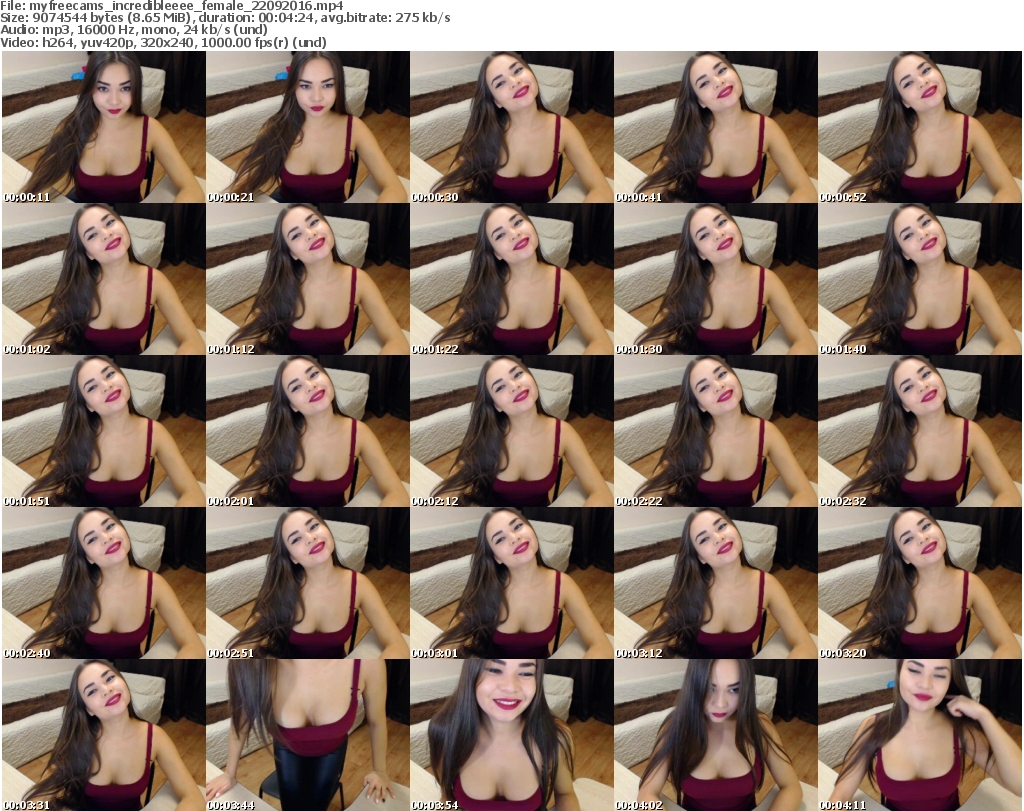
Task: Click the 'Size: 9074544 bytes' info line
Action: [x=225, y=18]
